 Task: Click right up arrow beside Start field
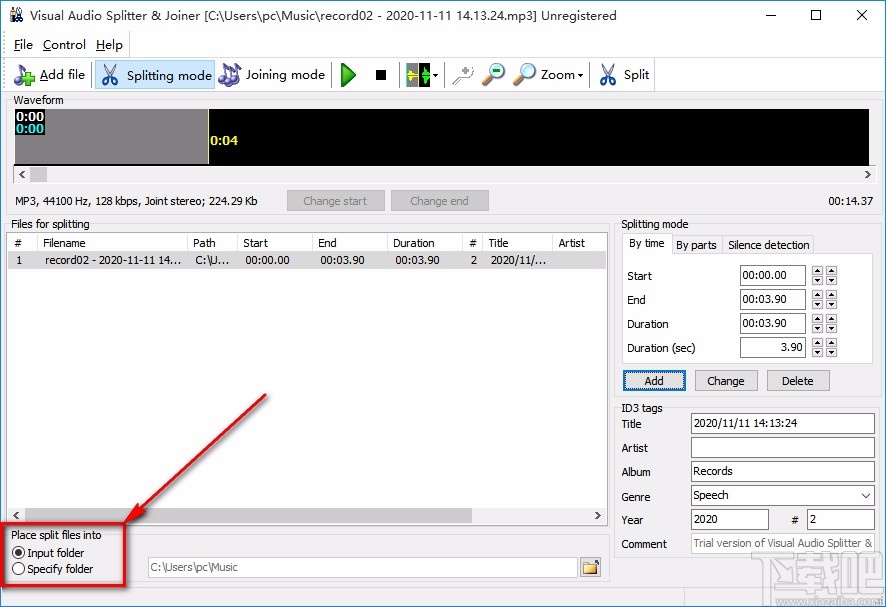tap(831, 271)
